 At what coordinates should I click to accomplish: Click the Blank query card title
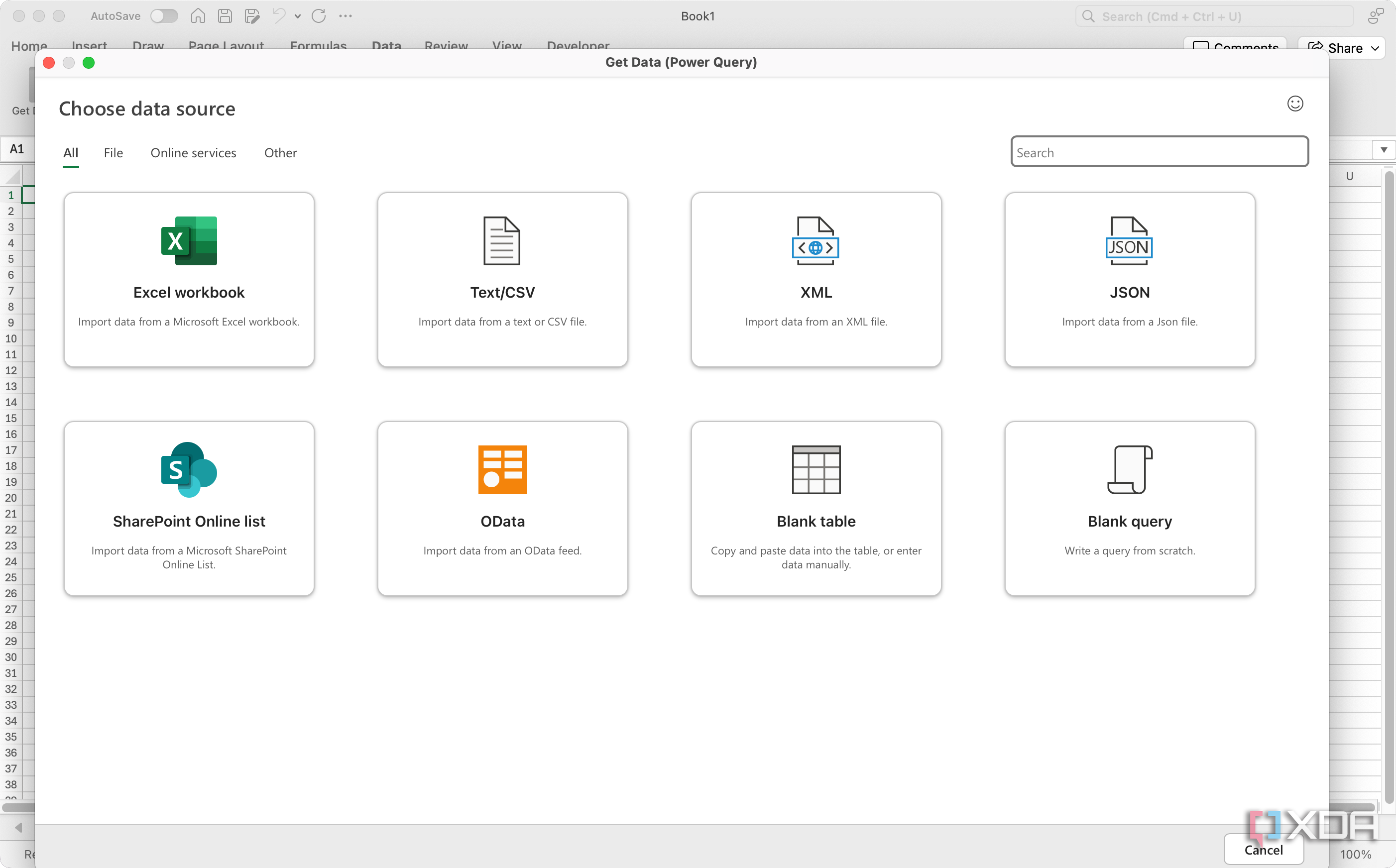tap(1130, 521)
